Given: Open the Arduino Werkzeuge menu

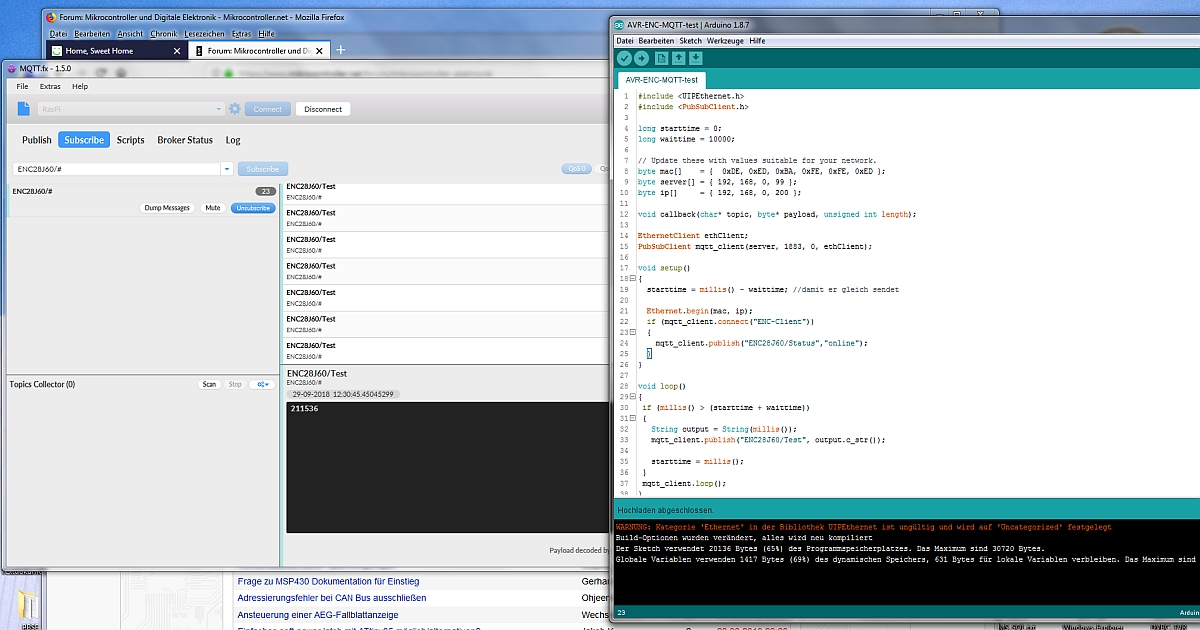Looking at the screenshot, I should pos(725,41).
